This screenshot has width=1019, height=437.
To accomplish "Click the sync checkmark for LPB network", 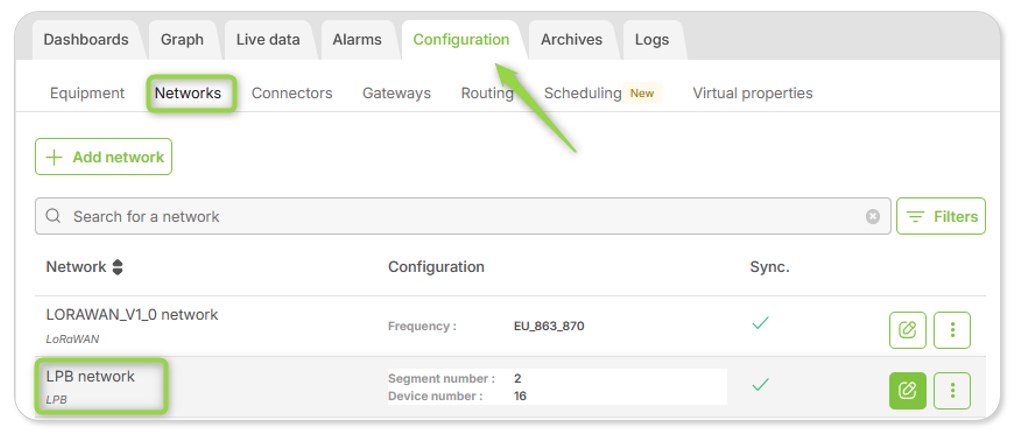I will tap(760, 385).
